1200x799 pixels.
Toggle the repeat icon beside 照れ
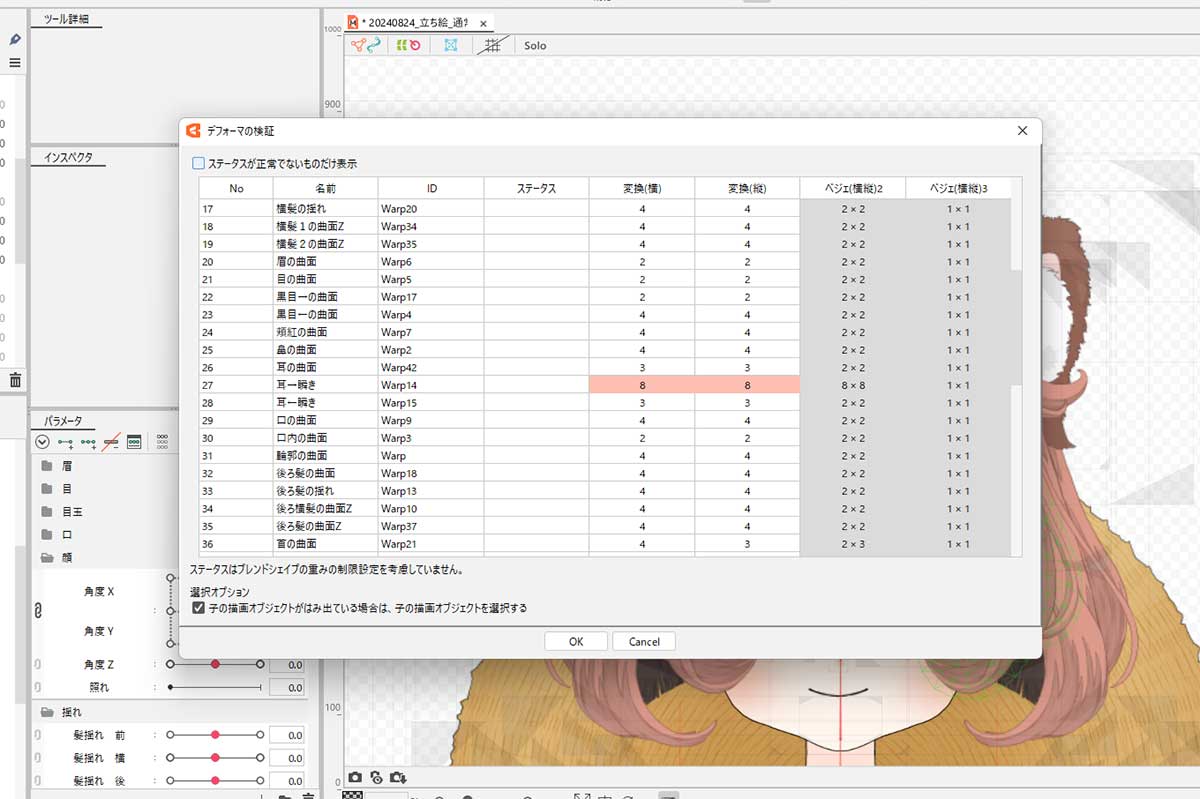pyautogui.click(x=38, y=687)
